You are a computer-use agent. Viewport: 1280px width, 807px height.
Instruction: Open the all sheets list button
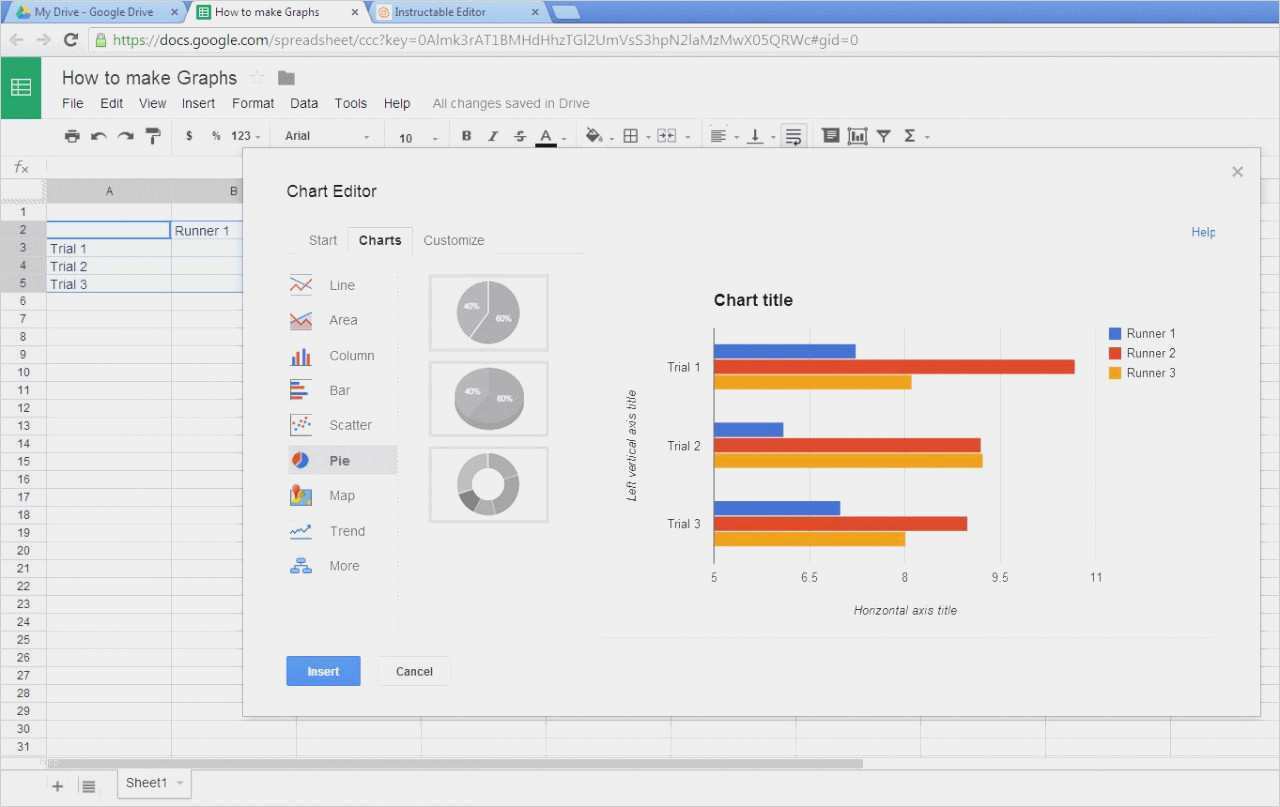[x=88, y=786]
